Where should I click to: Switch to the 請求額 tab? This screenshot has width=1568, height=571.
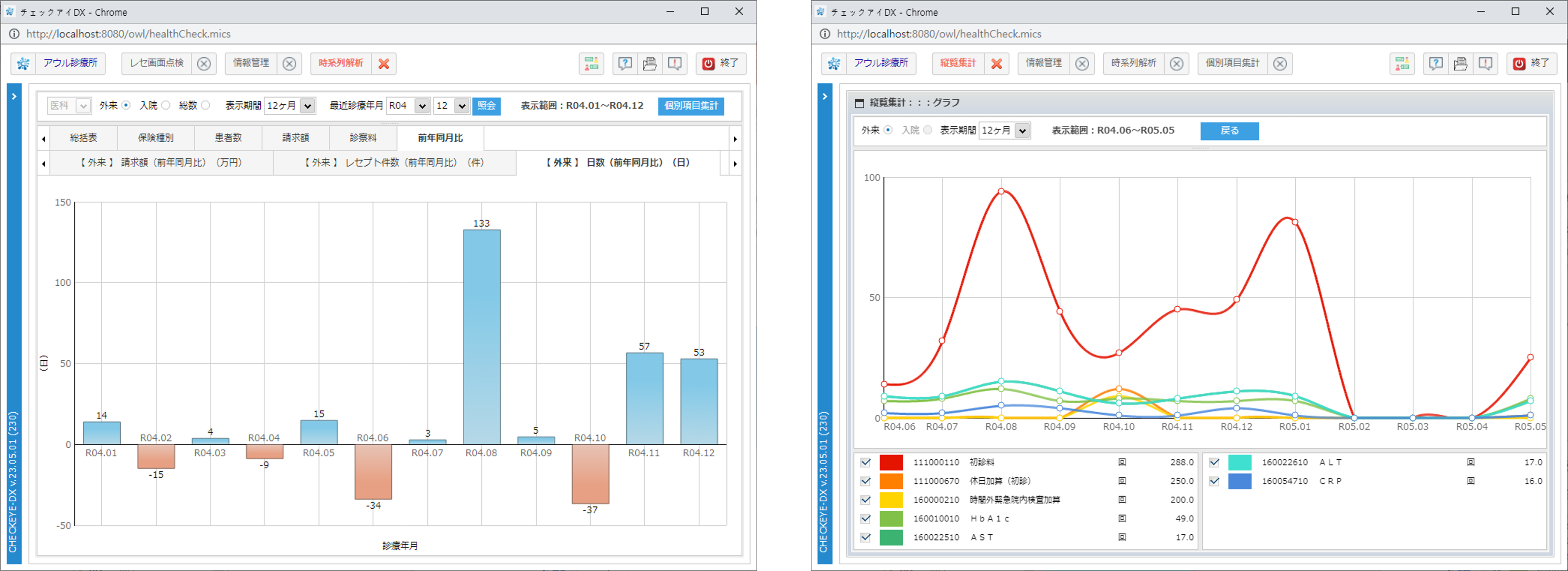click(x=296, y=139)
